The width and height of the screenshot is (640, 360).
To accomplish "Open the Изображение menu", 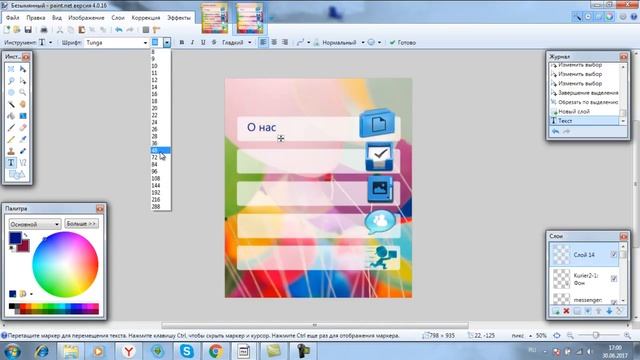I will tap(86, 18).
